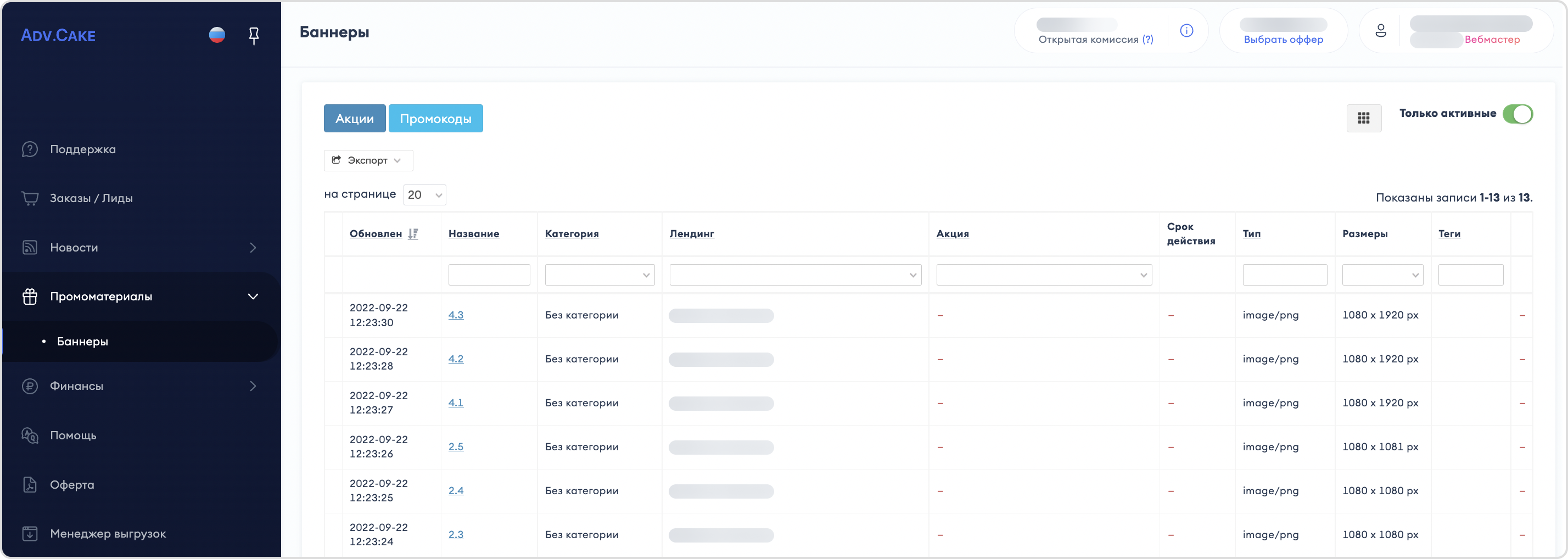
Task: Focus the Тип filter input
Action: [1284, 275]
